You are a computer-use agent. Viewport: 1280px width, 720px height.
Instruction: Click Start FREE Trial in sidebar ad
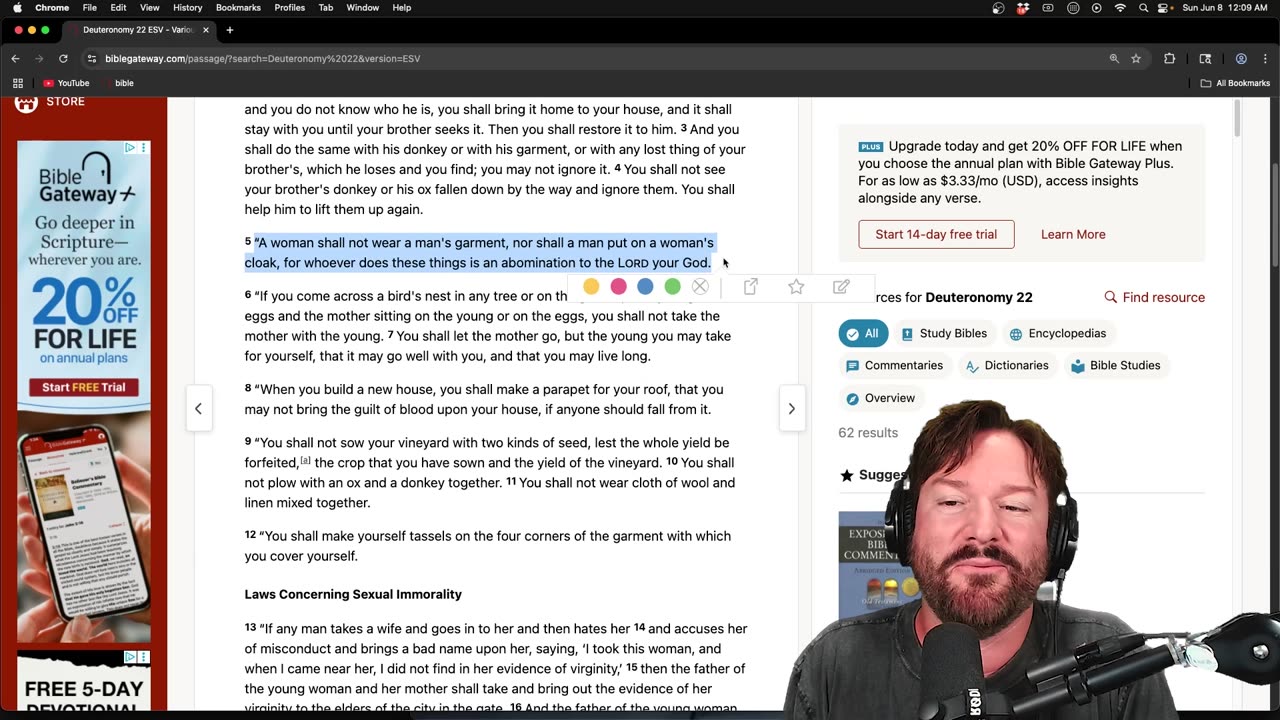point(84,387)
